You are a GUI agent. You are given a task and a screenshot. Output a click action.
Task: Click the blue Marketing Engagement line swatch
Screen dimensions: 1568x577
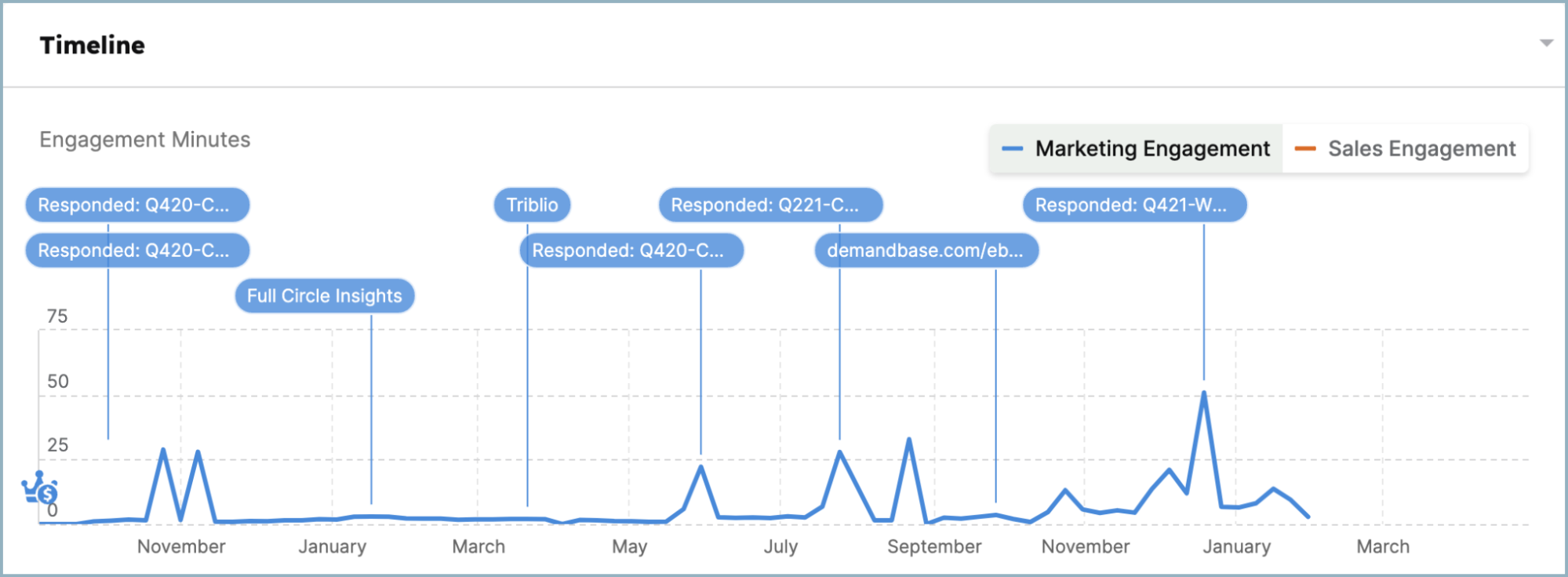point(1012,148)
